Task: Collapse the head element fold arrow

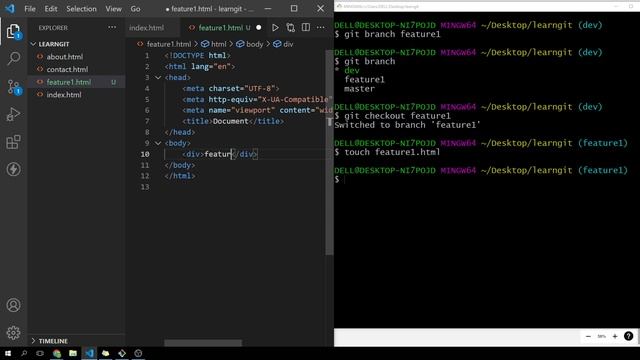Action: coord(158,78)
